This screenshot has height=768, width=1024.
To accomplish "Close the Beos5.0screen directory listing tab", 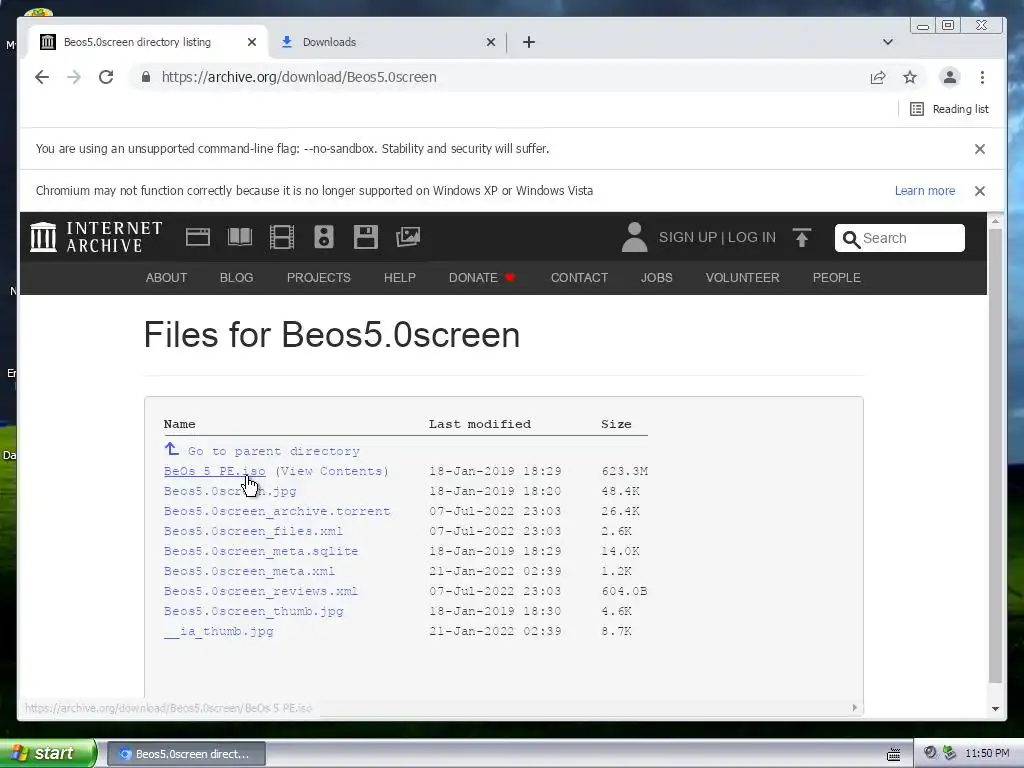I will (x=252, y=42).
